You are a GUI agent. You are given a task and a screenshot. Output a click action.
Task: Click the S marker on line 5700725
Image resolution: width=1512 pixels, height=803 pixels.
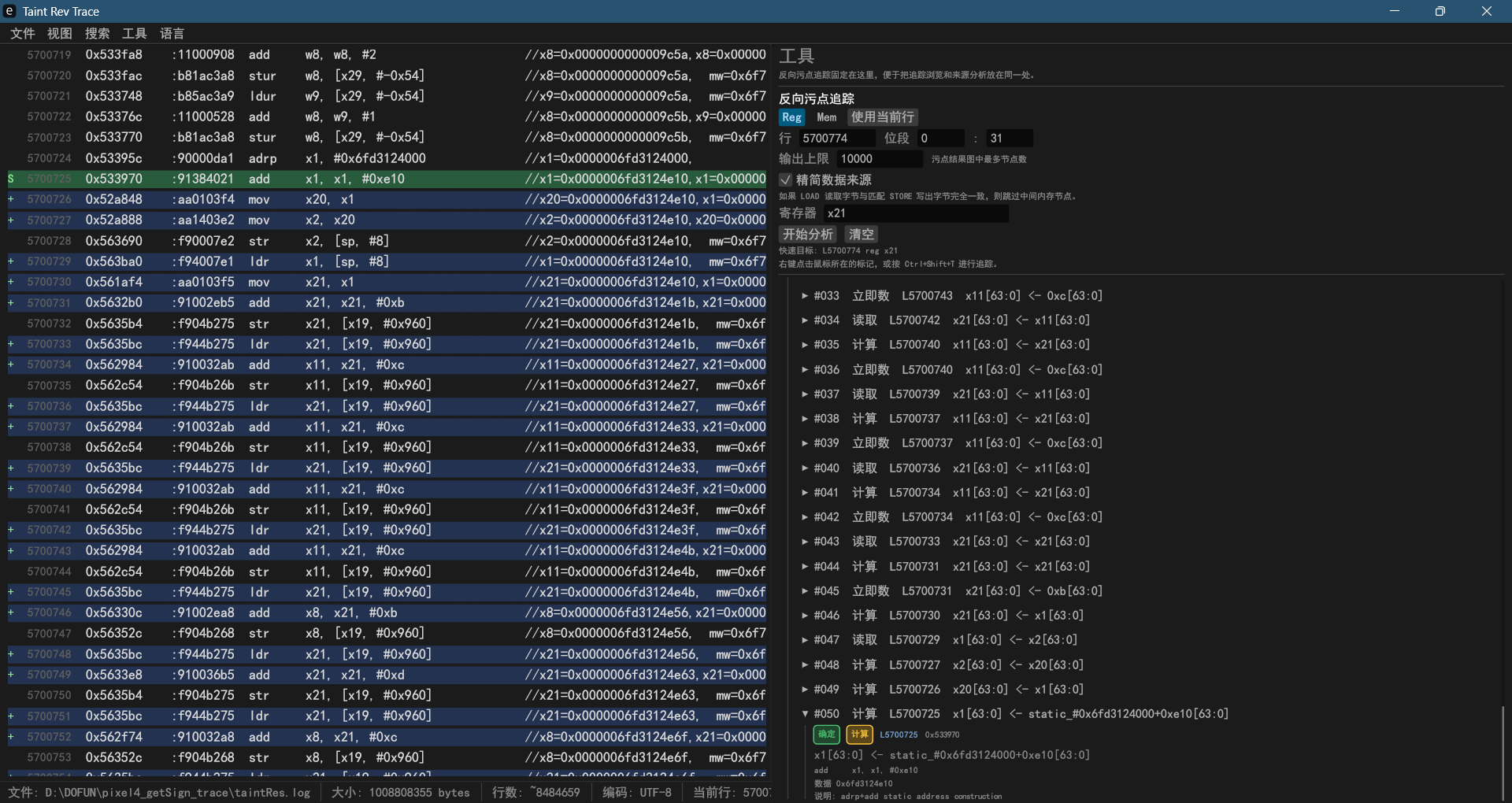tap(11, 179)
